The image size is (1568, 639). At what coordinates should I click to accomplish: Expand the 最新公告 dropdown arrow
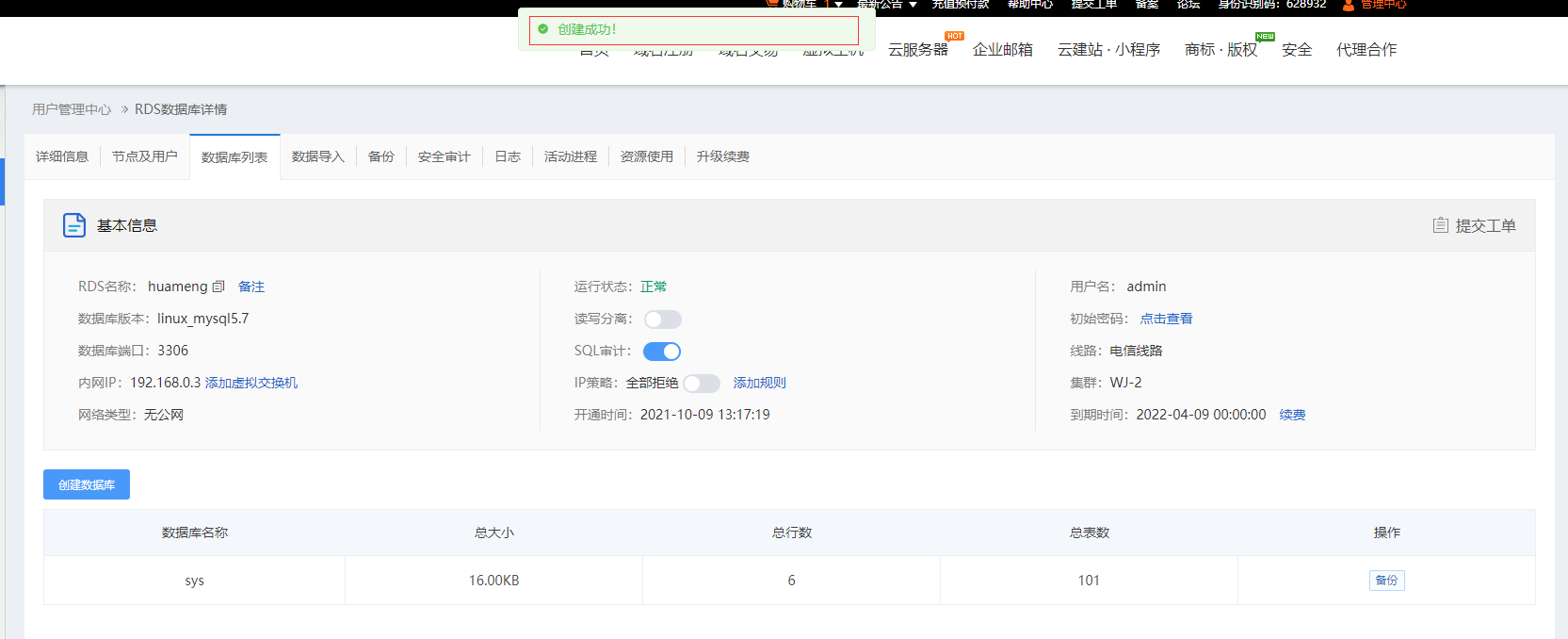tap(913, 5)
